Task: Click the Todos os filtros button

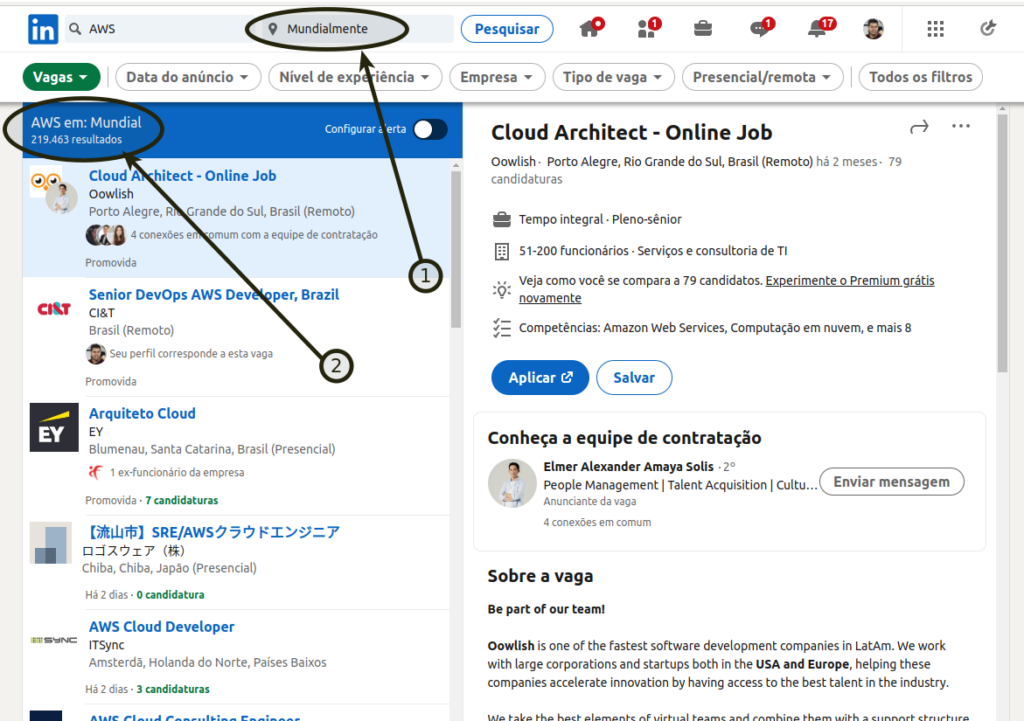Action: [920, 77]
